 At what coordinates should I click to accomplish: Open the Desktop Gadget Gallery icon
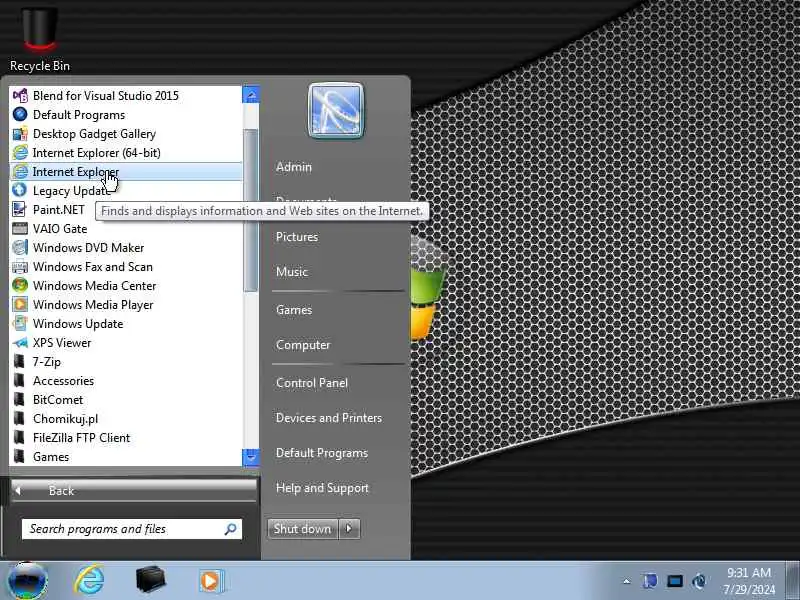20,134
